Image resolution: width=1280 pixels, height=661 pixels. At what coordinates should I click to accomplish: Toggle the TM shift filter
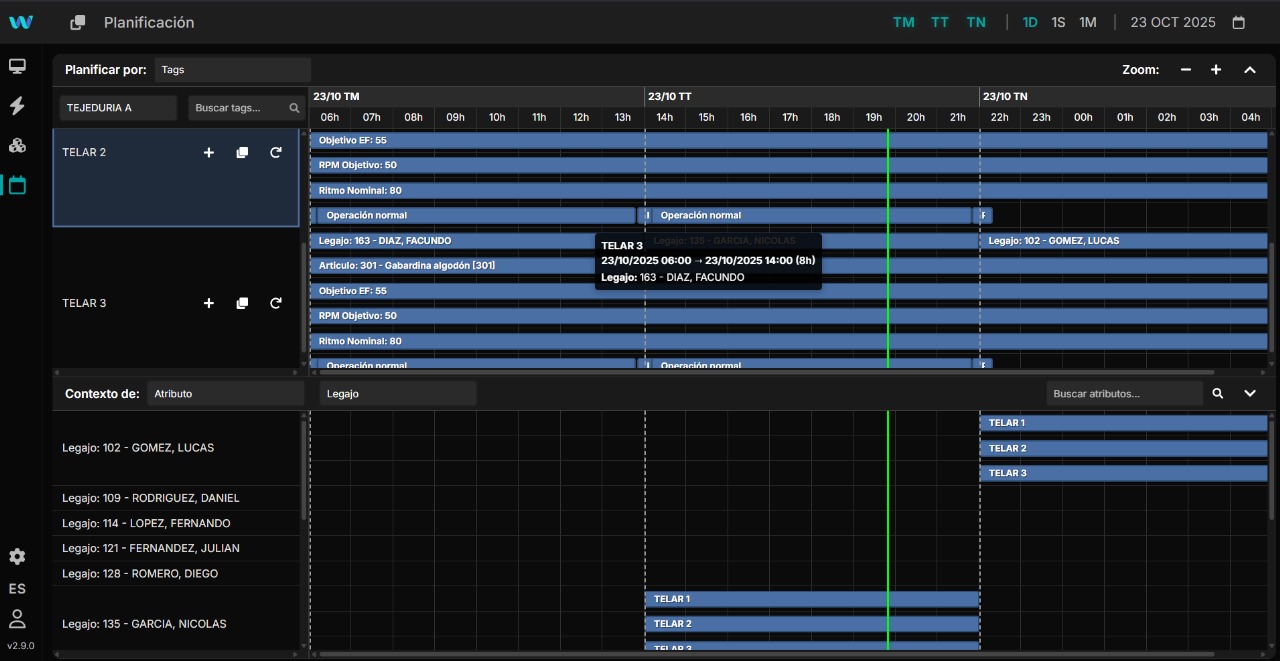(x=903, y=22)
